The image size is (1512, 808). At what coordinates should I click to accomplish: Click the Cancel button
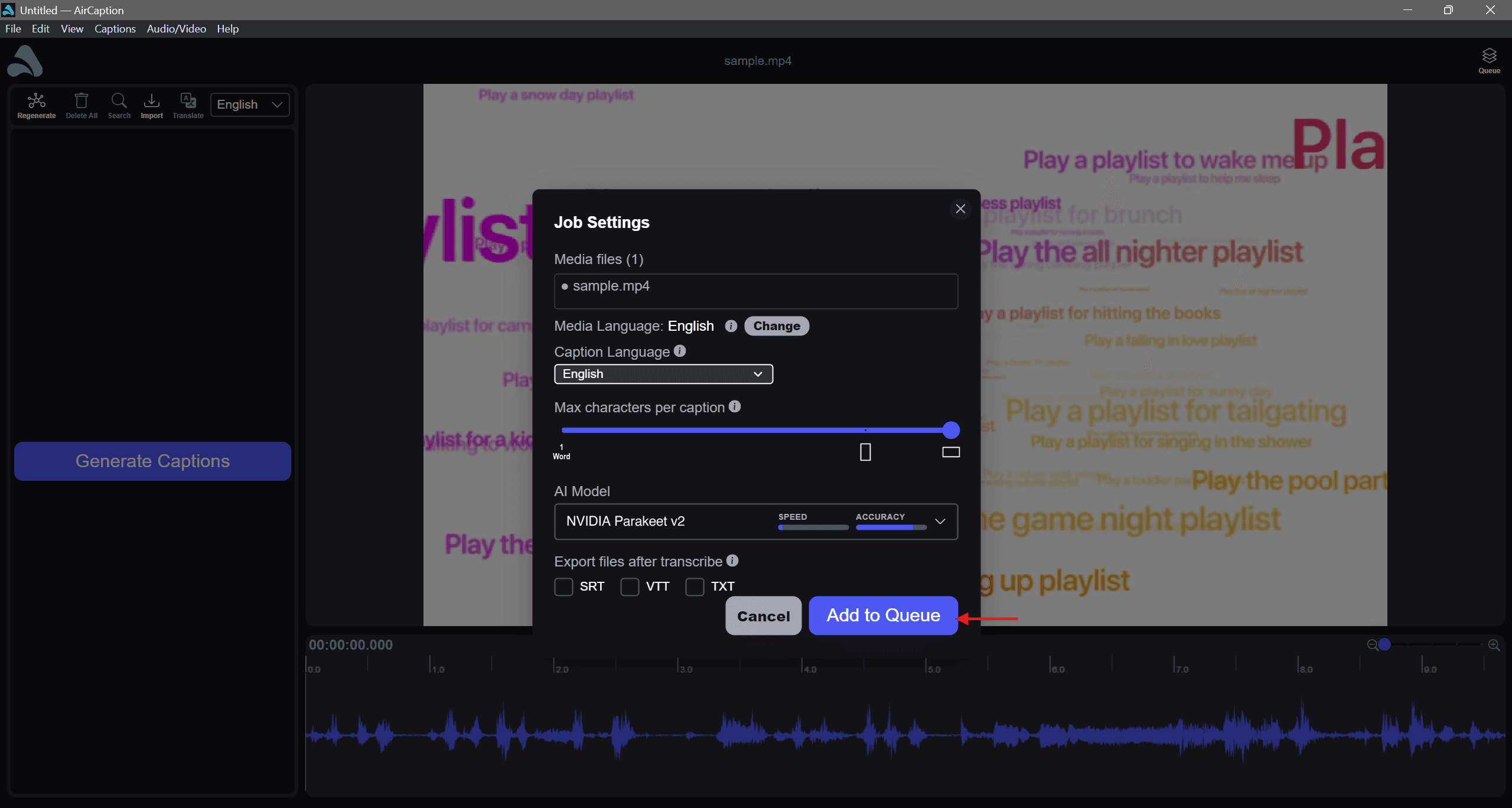pyautogui.click(x=763, y=616)
